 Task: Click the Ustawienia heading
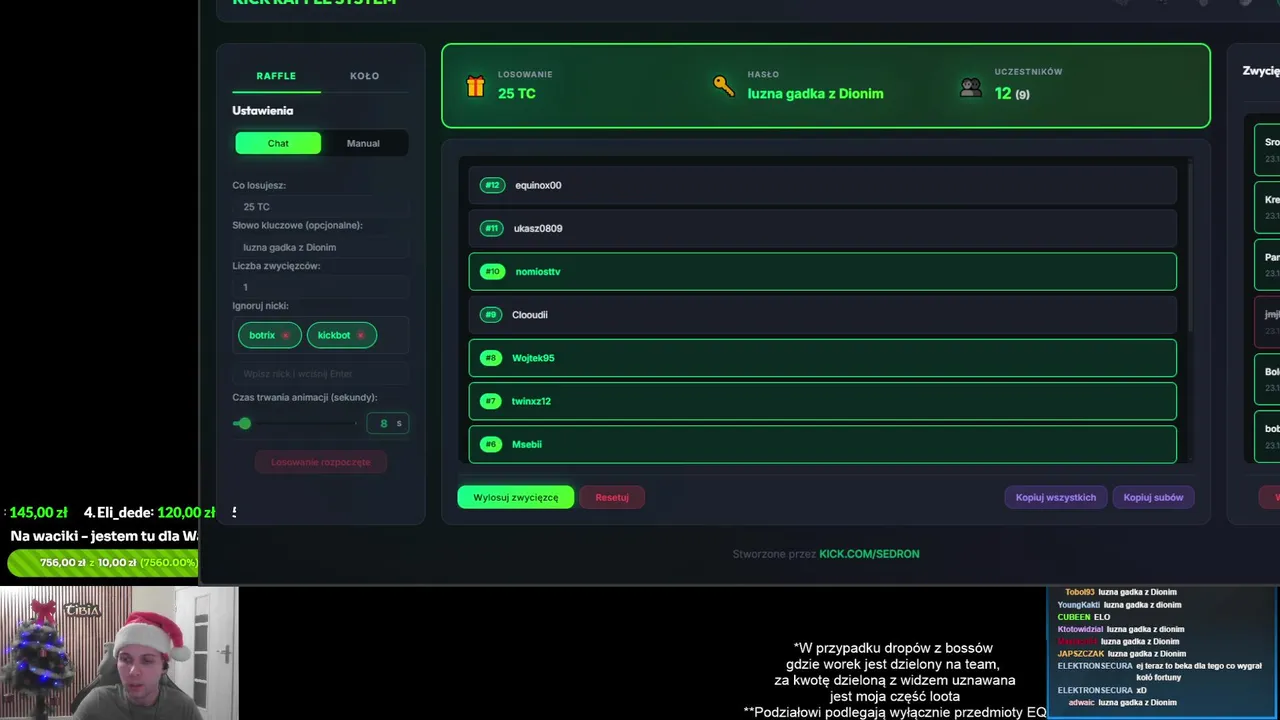263,111
